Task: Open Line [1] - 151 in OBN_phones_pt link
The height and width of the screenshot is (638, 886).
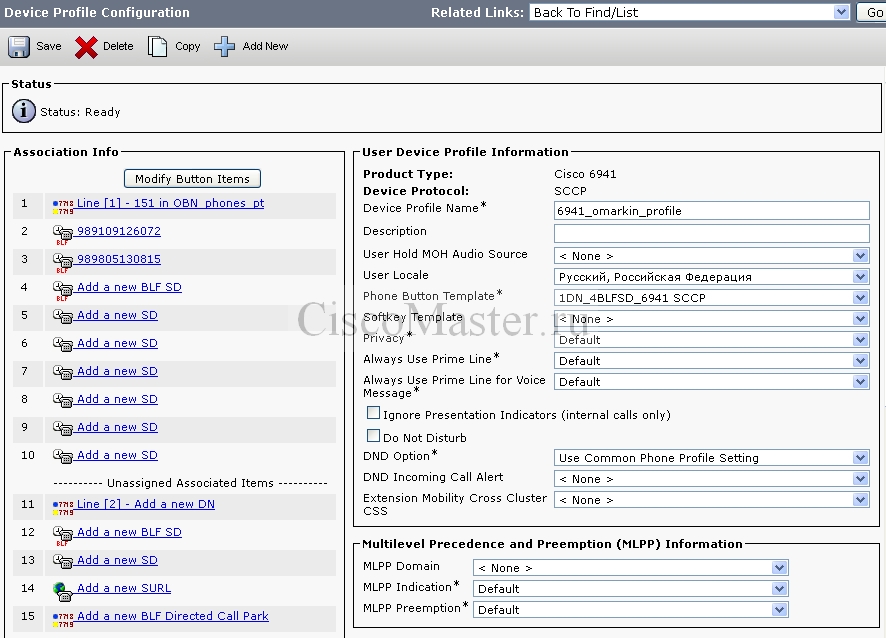Action: (x=171, y=203)
